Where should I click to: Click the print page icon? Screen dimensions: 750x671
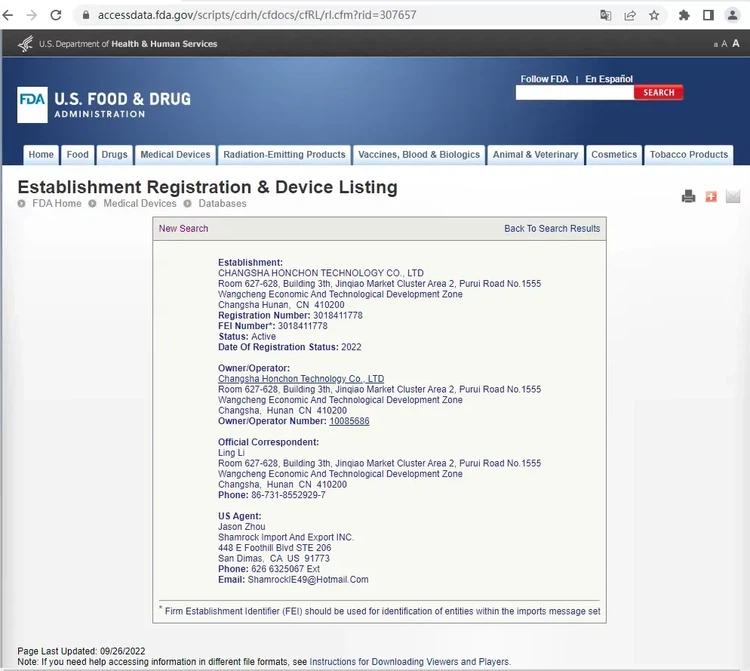(688, 197)
